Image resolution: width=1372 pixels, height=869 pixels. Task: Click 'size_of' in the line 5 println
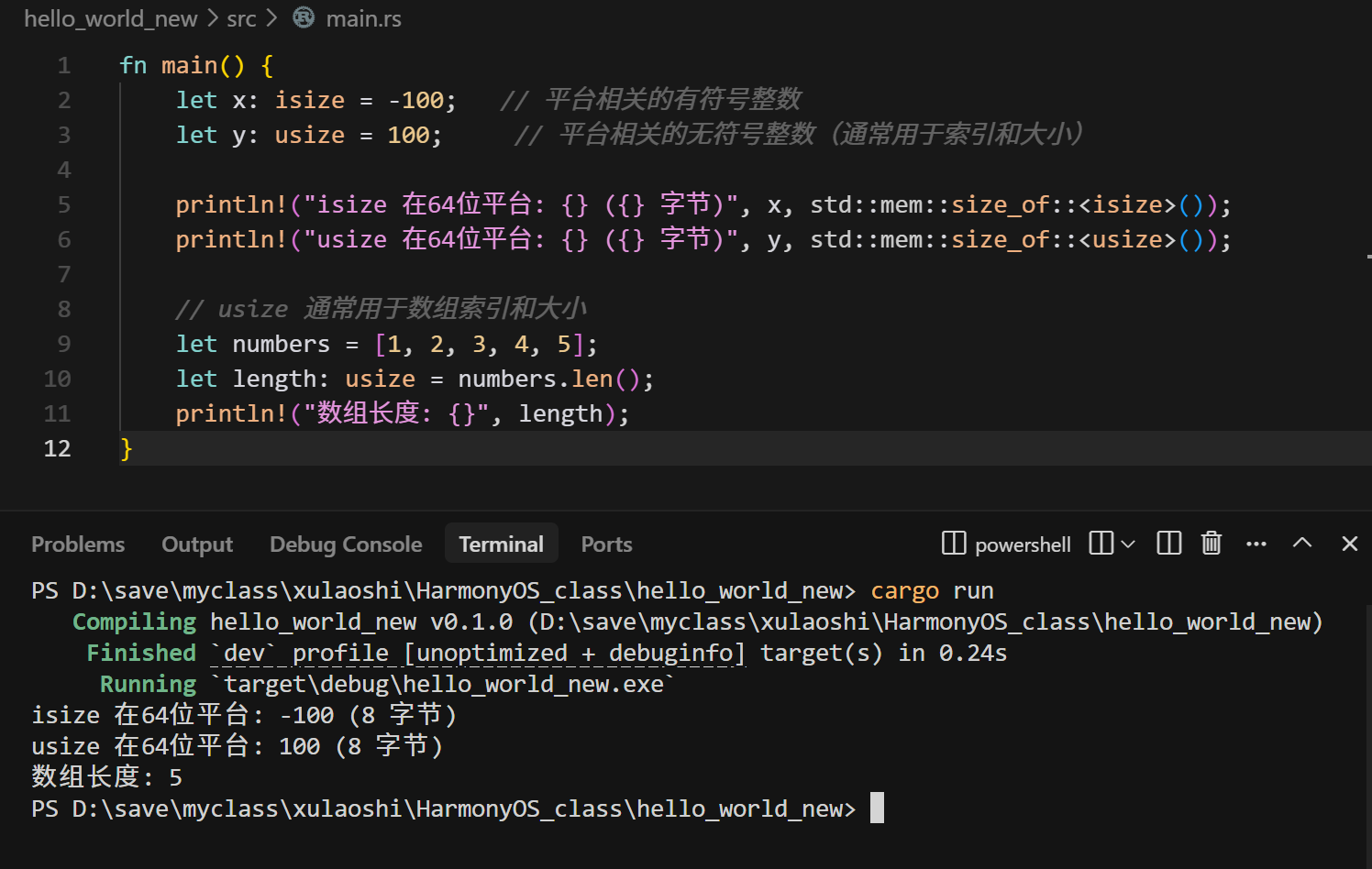[x=1000, y=204]
